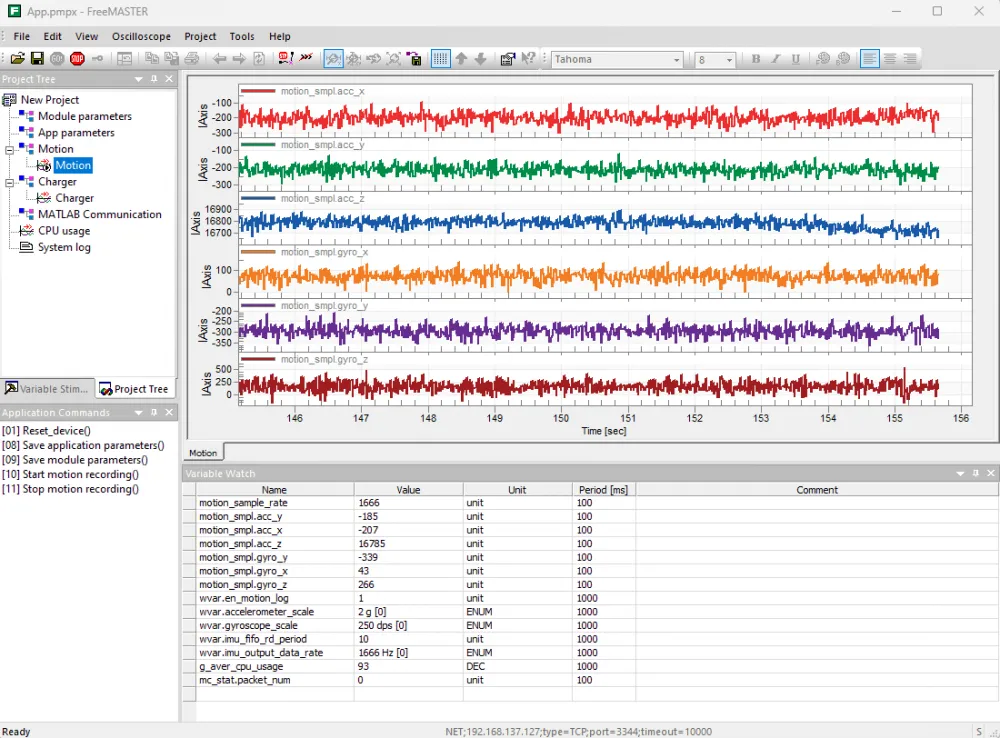The image size is (1000, 738).
Task: Click the scope zoom-fit icon
Action: tap(394, 59)
